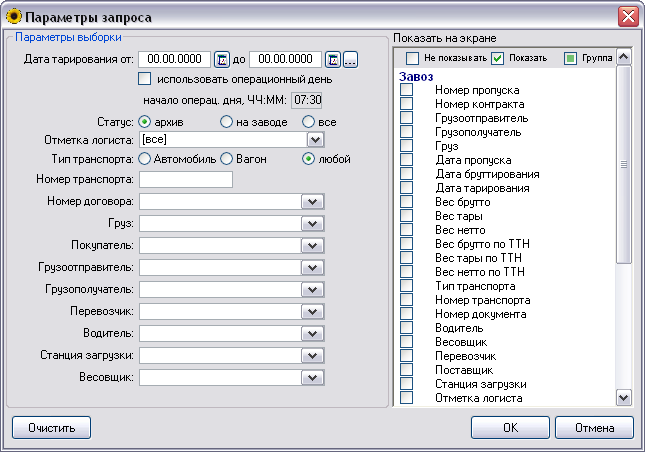This screenshot has width=645, height=452.
Task: Choose 'Автомобиль' transport type
Action: point(145,159)
